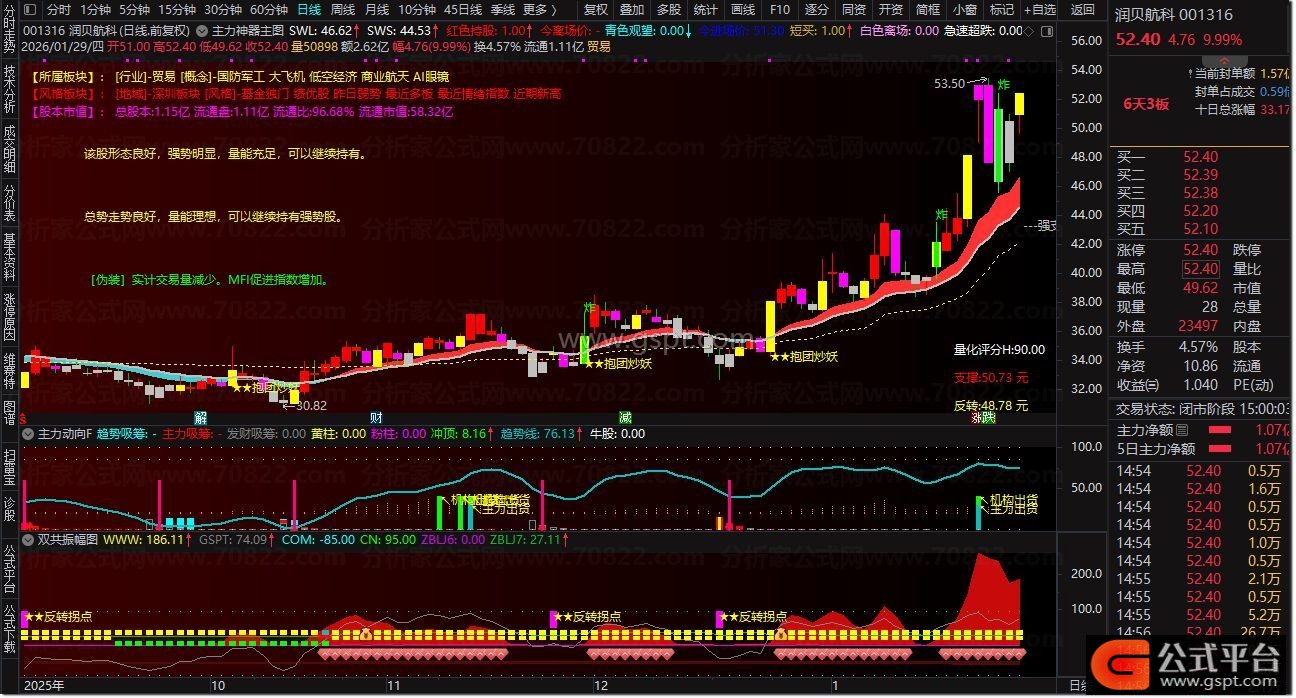Toggle 叠加 overlay mode
1296x698 pixels.
pyautogui.click(x=632, y=9)
